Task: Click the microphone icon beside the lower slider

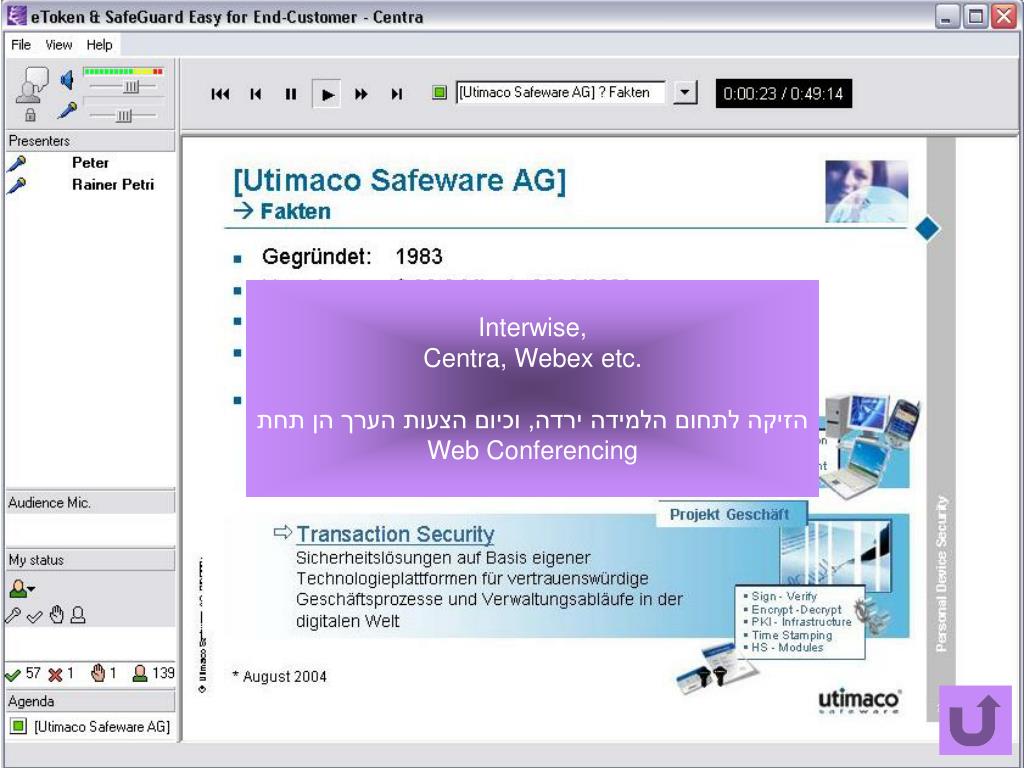Action: [x=67, y=110]
